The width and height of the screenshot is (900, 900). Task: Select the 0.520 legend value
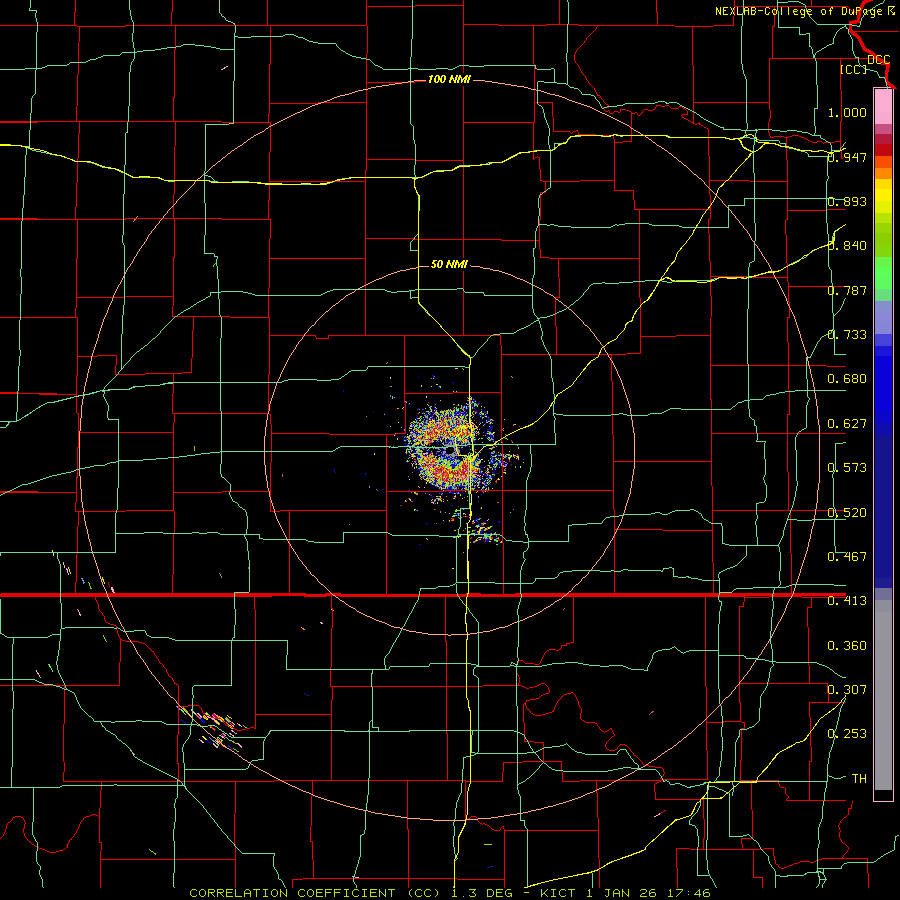pos(847,513)
